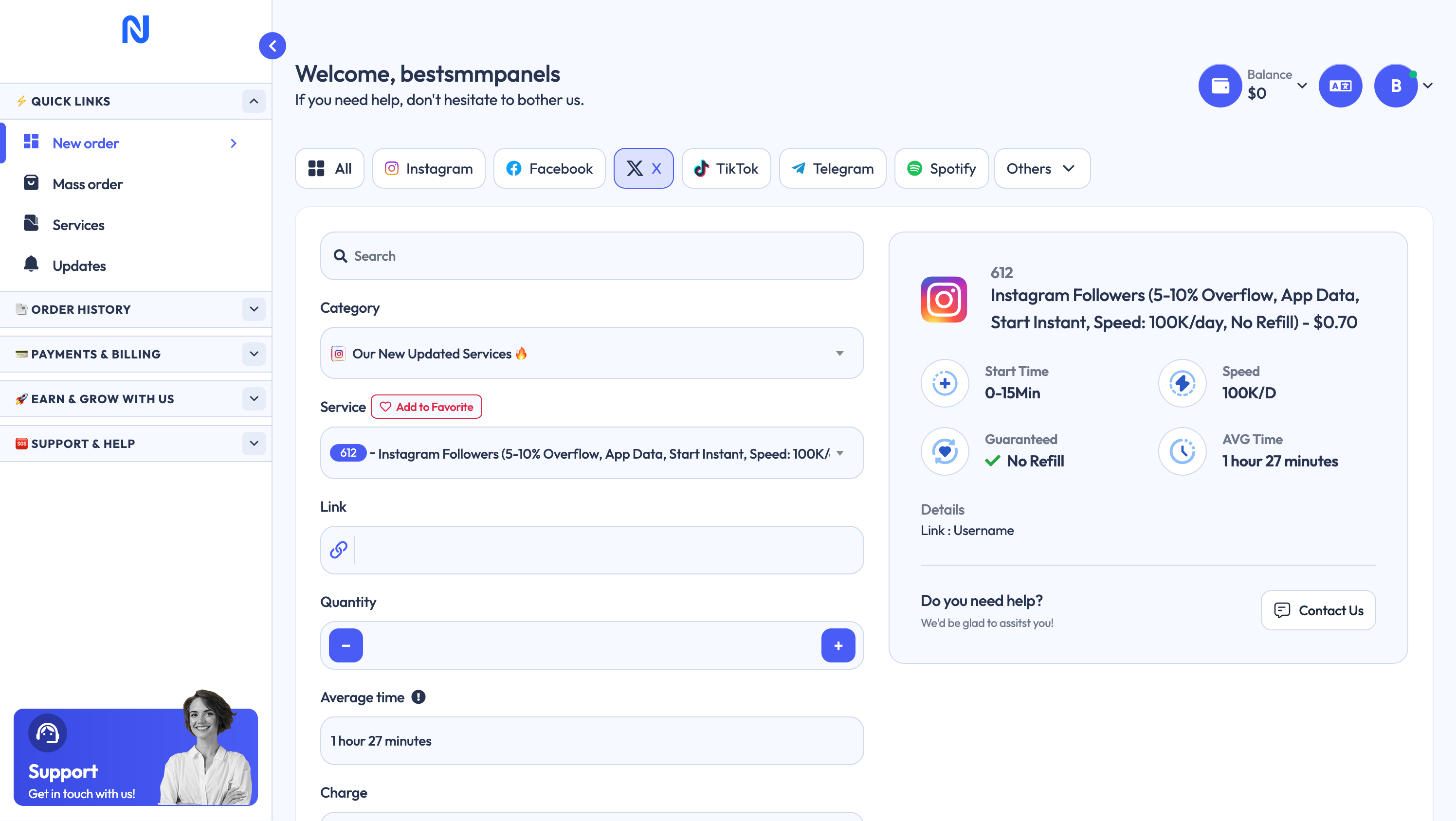Increase quantity with plus button

click(x=837, y=645)
